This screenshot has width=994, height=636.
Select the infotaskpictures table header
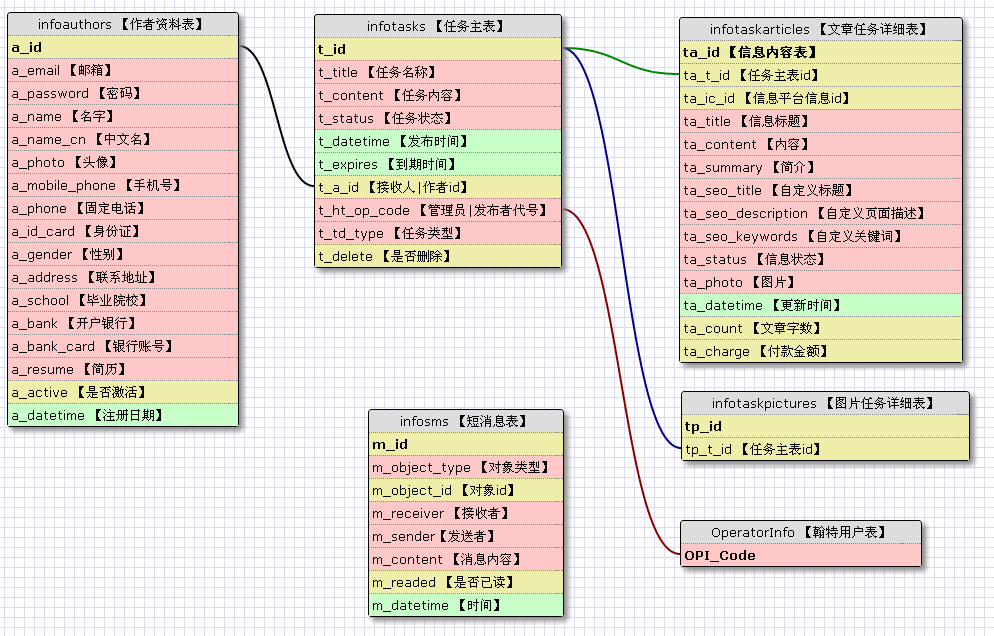click(x=824, y=403)
